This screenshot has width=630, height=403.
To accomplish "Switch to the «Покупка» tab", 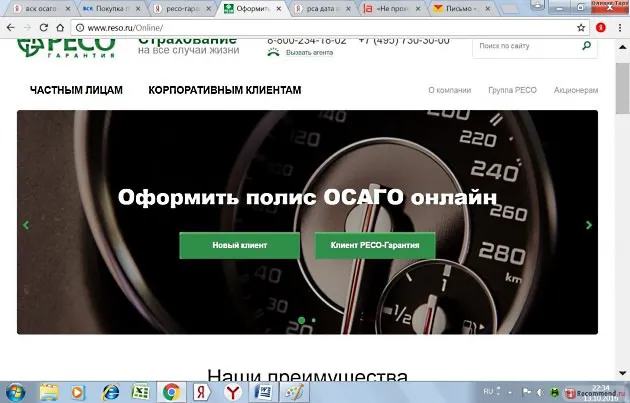I will (112, 8).
